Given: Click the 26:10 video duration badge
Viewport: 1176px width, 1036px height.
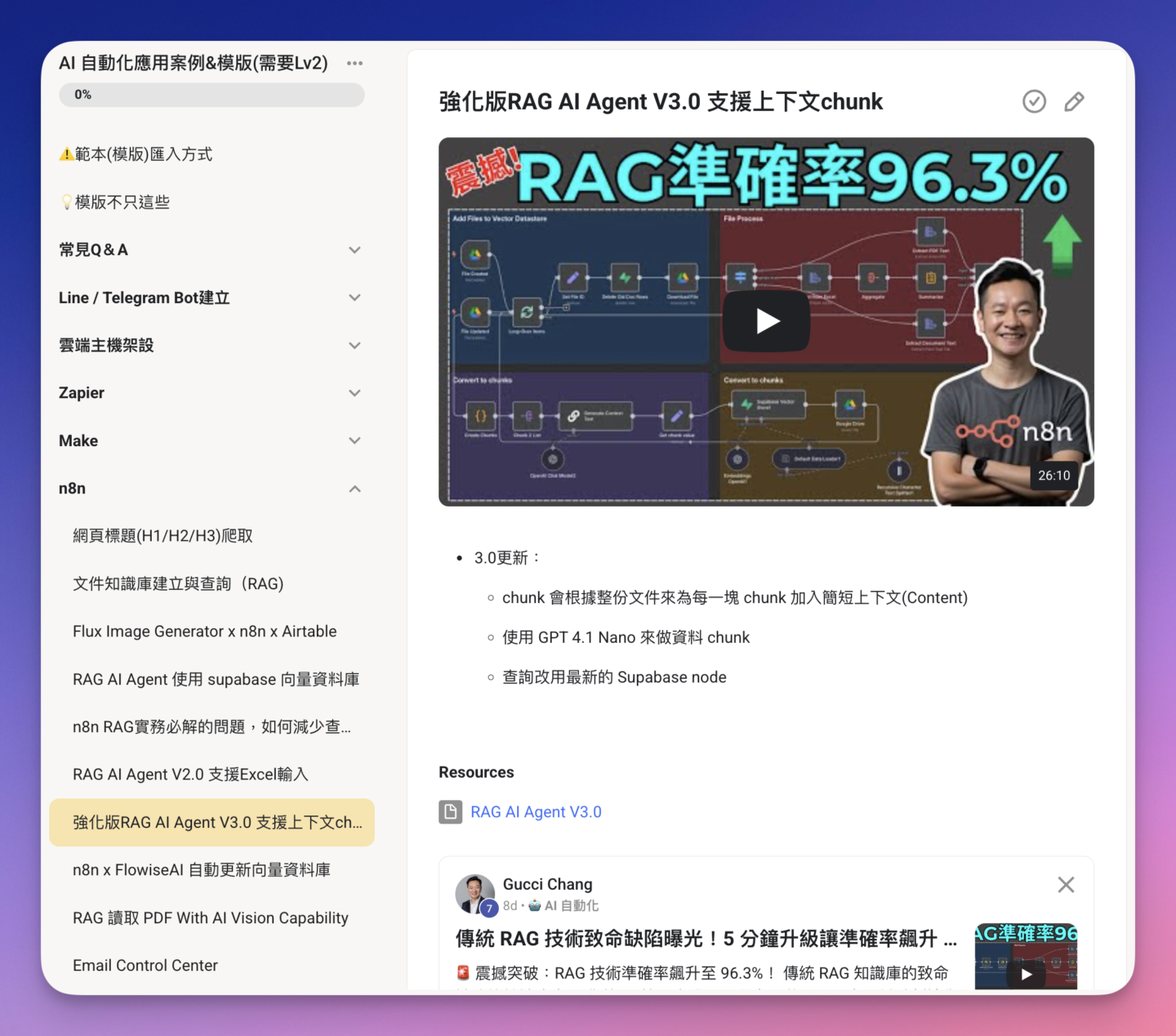Looking at the screenshot, I should (x=1053, y=476).
